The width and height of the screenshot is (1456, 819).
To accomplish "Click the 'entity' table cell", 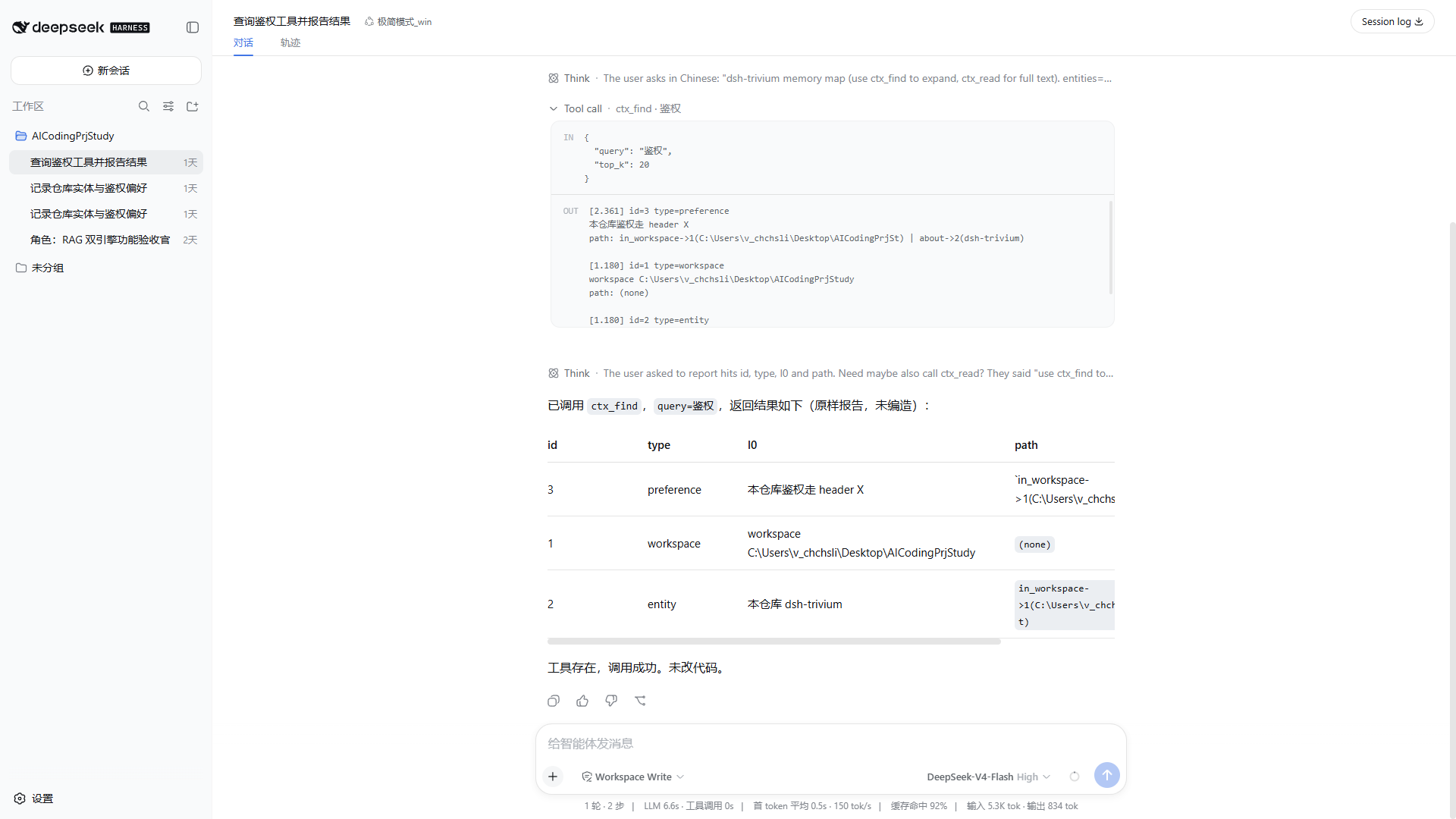I will pos(661,604).
